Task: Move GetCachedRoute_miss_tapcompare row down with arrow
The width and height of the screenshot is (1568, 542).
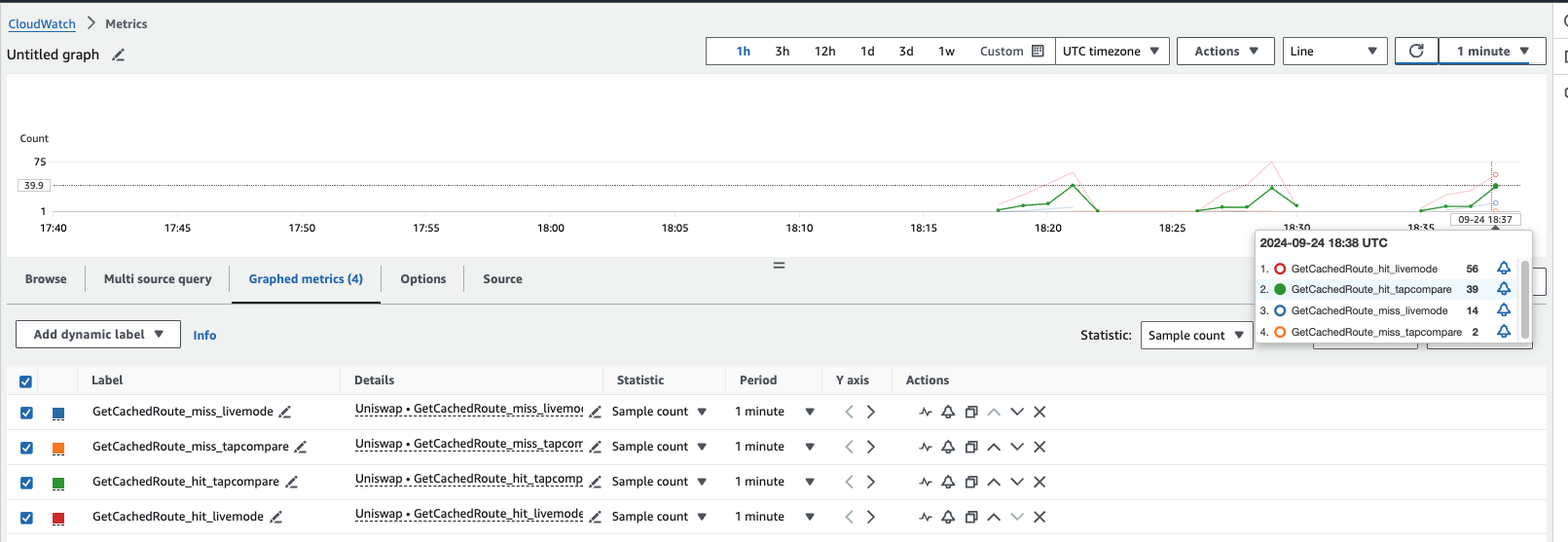Action: click(x=1017, y=448)
